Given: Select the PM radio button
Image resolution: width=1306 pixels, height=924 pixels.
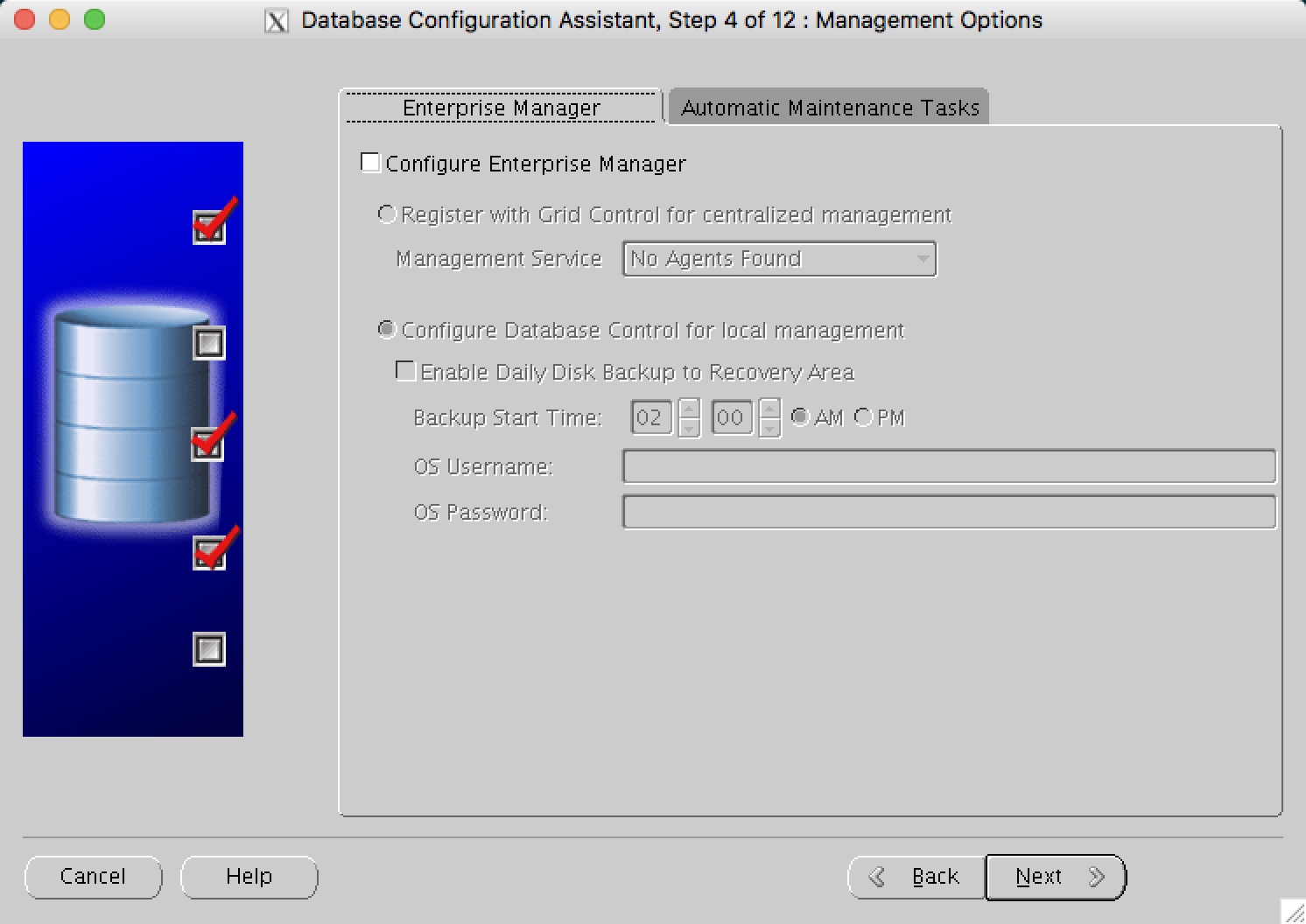Looking at the screenshot, I should pos(863,417).
